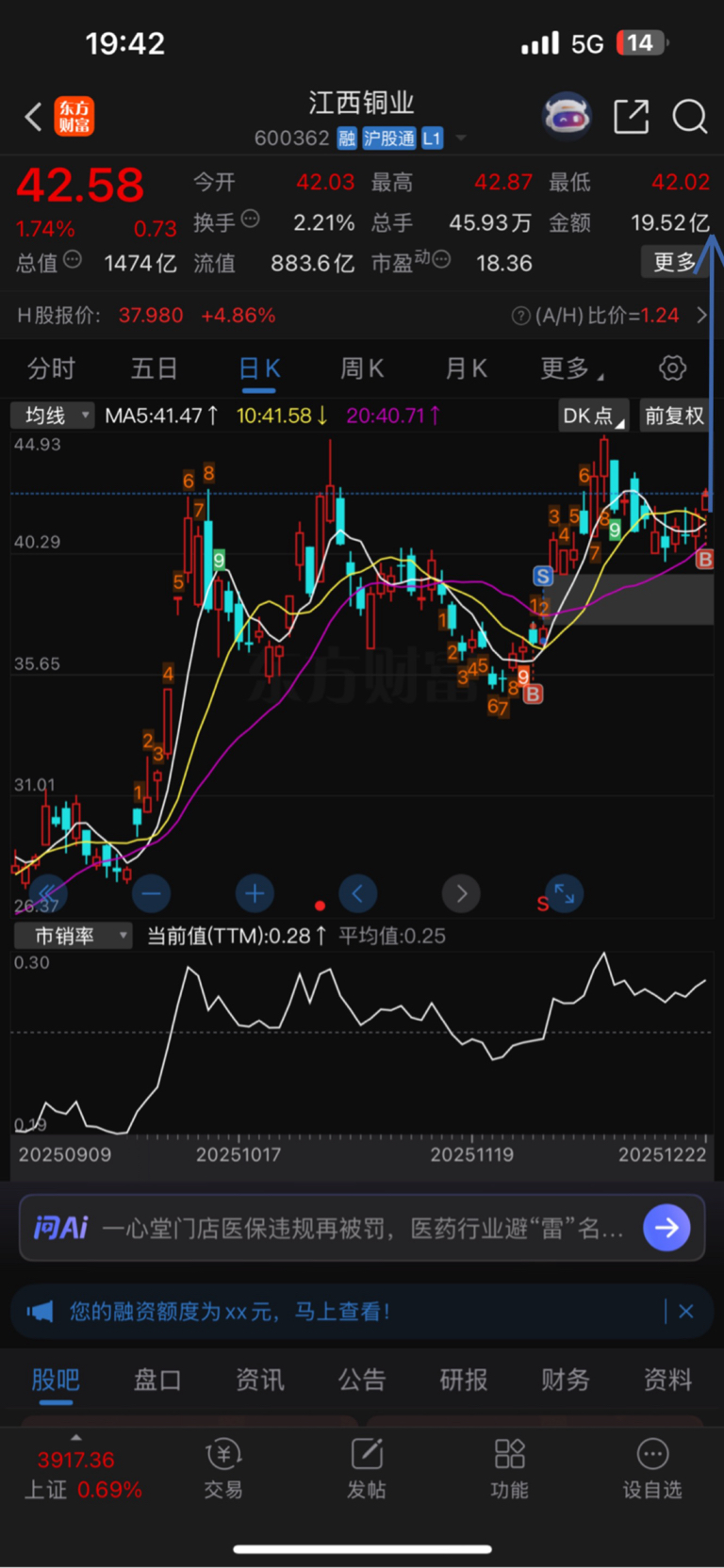Send the 问AI query arrow button
The image size is (724, 1568).
pos(666,1227)
